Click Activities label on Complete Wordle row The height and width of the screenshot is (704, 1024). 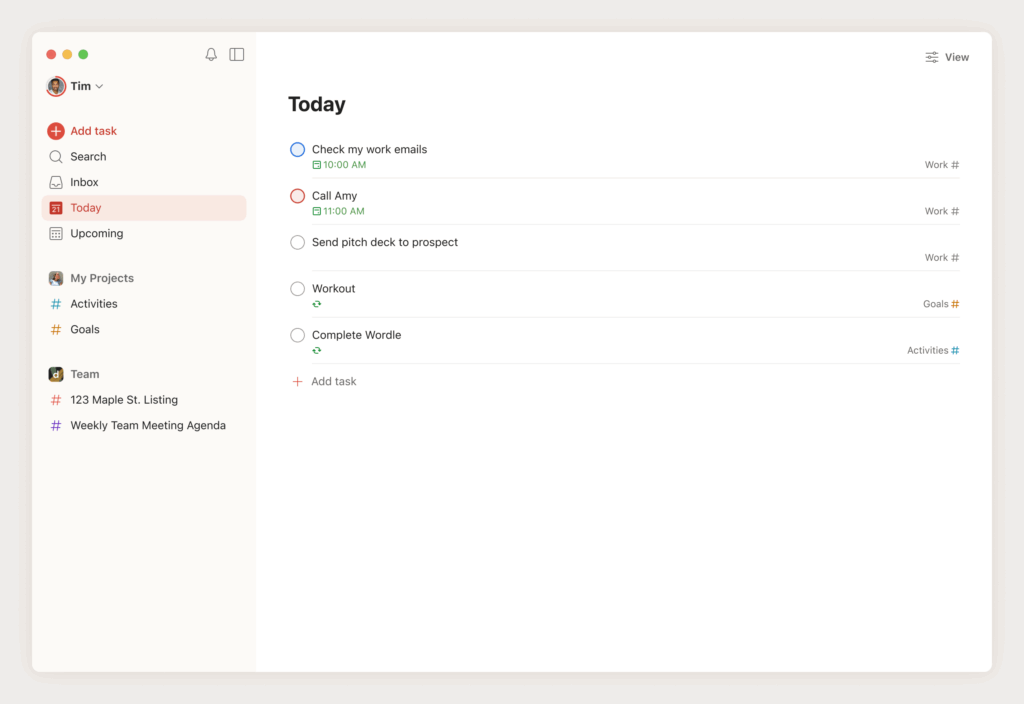[x=927, y=351]
